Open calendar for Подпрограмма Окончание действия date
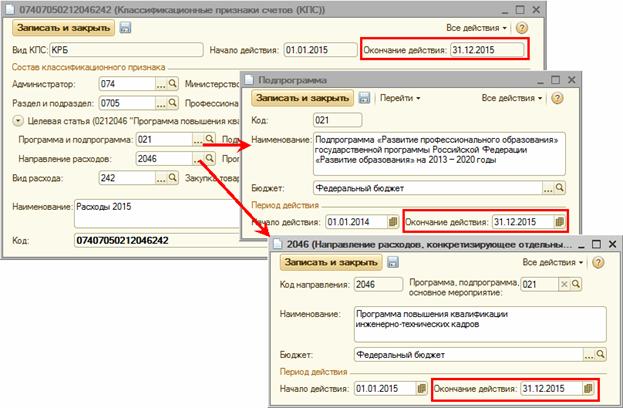The image size is (623, 408). coord(559,221)
